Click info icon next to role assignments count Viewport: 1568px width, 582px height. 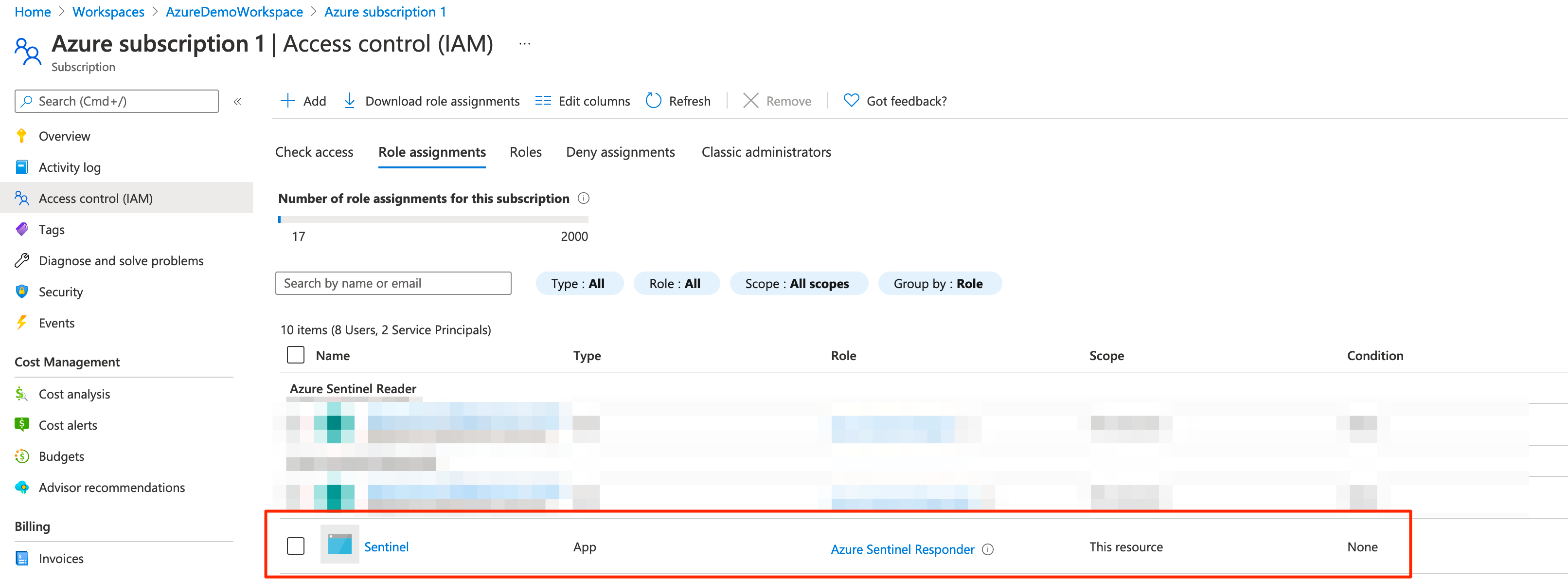pyautogui.click(x=583, y=199)
